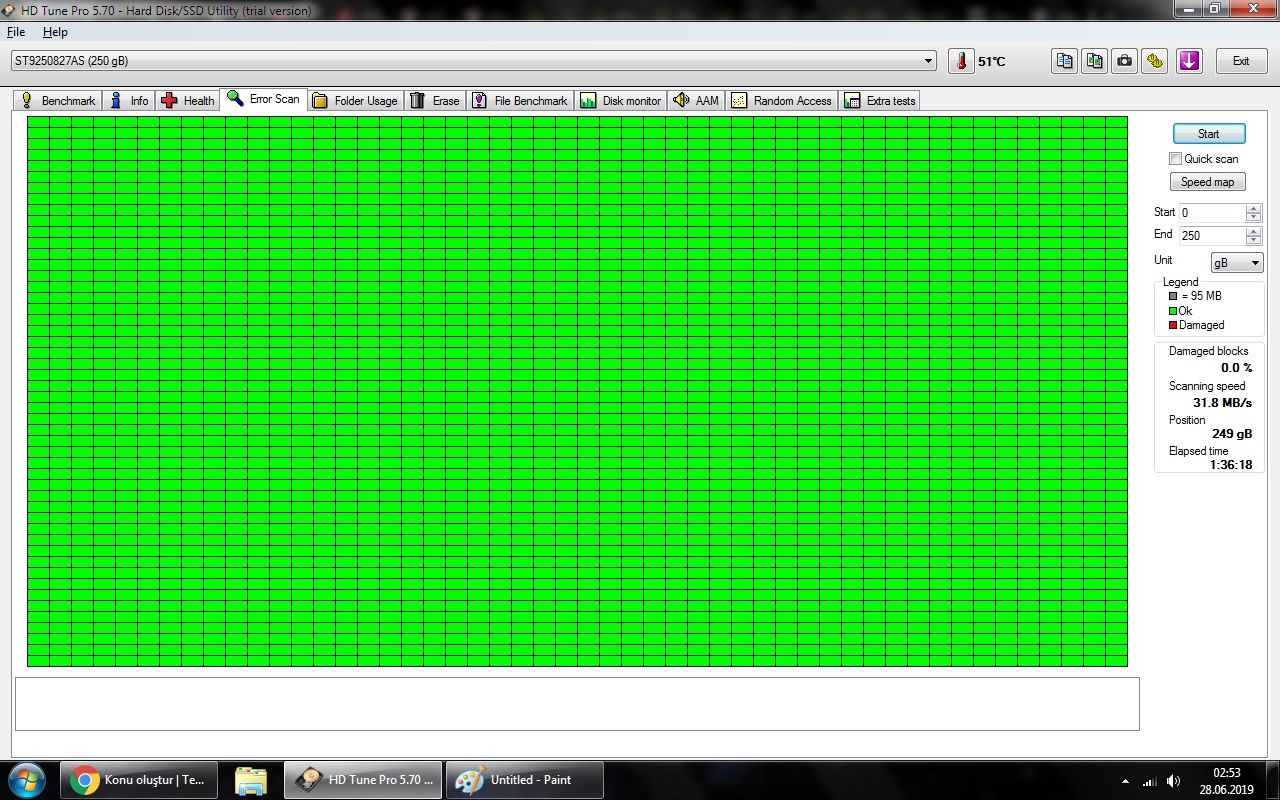1280x800 pixels.
Task: Open the Help menu
Action: point(55,32)
